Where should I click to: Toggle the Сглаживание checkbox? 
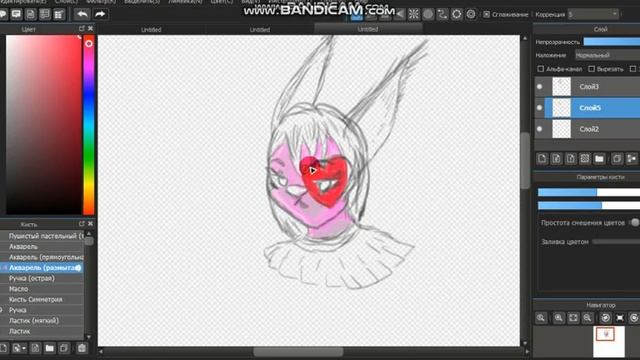(487, 14)
